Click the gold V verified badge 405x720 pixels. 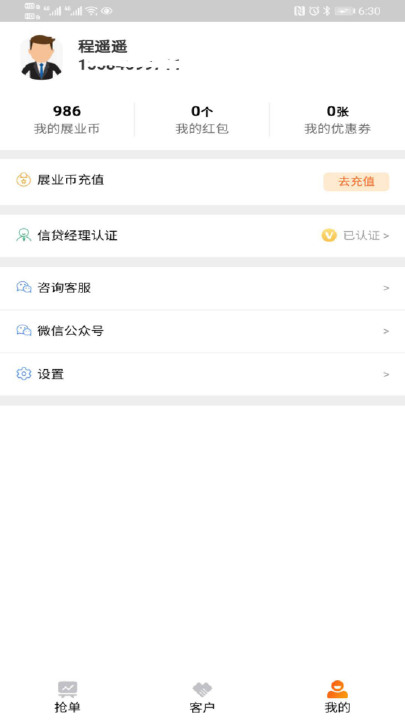coord(329,236)
